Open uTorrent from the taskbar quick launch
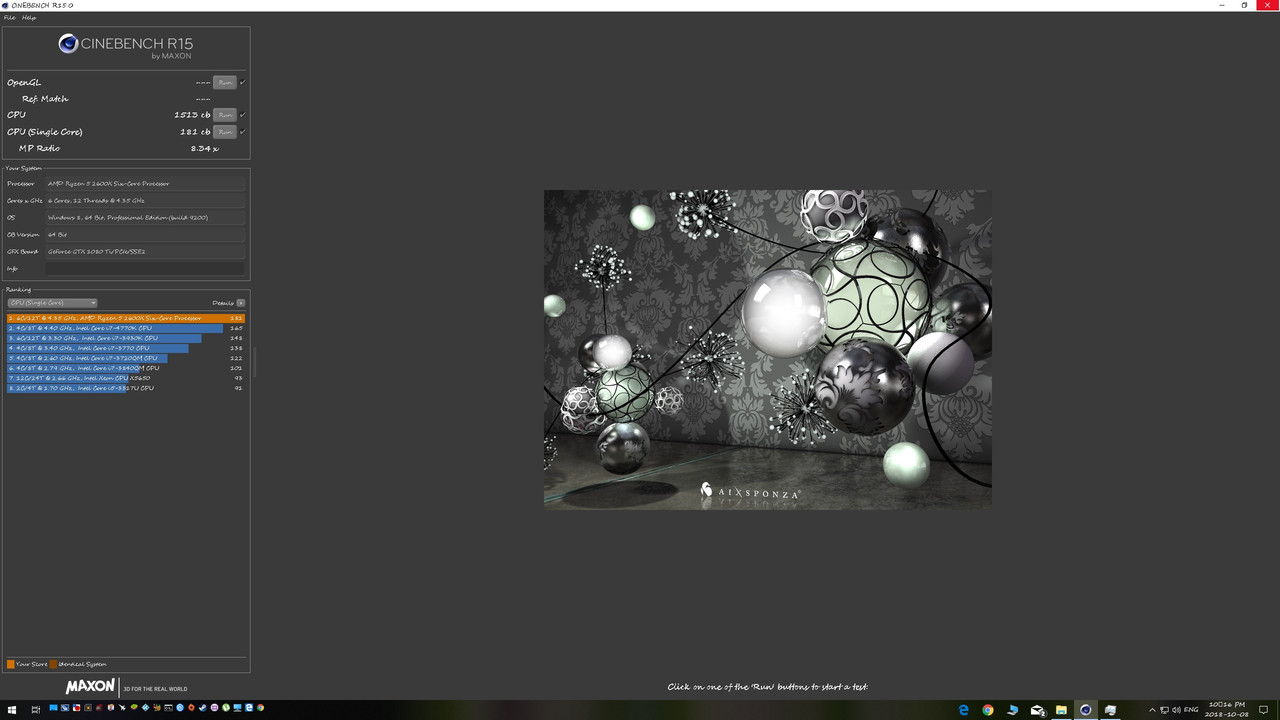This screenshot has height=720, width=1280. click(226, 708)
